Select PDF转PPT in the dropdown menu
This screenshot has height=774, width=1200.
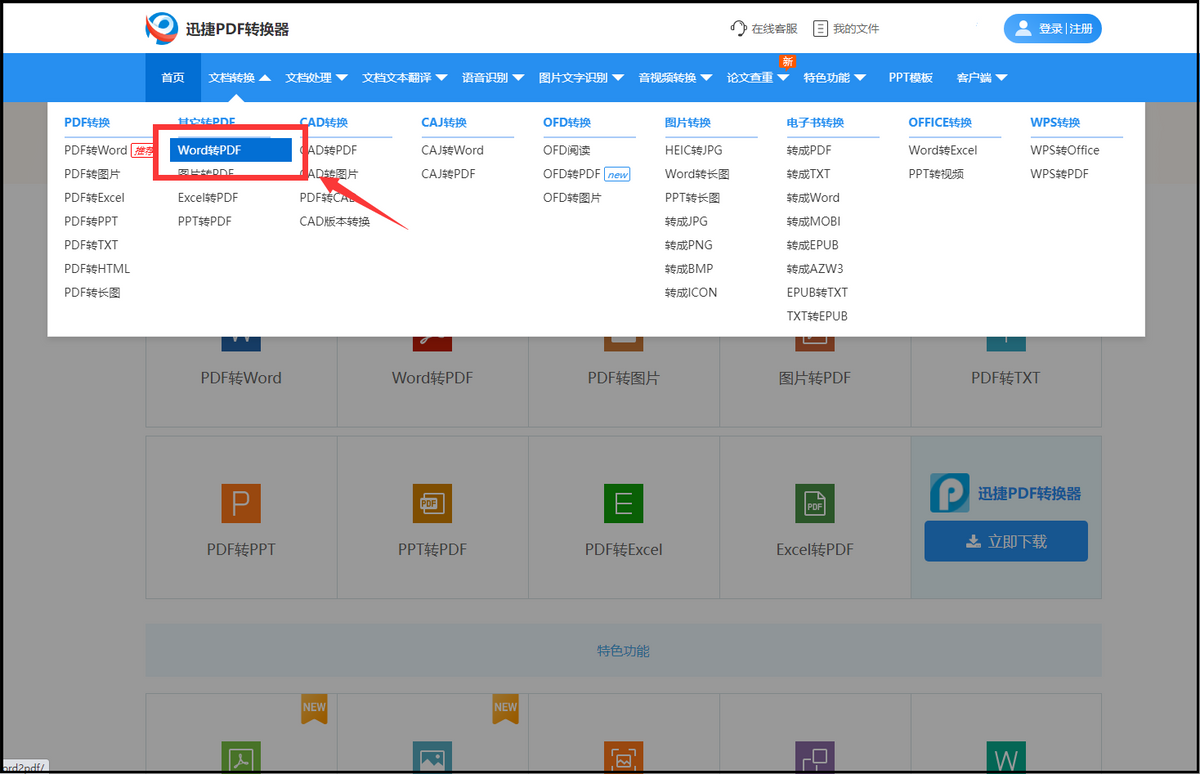pyautogui.click(x=91, y=221)
